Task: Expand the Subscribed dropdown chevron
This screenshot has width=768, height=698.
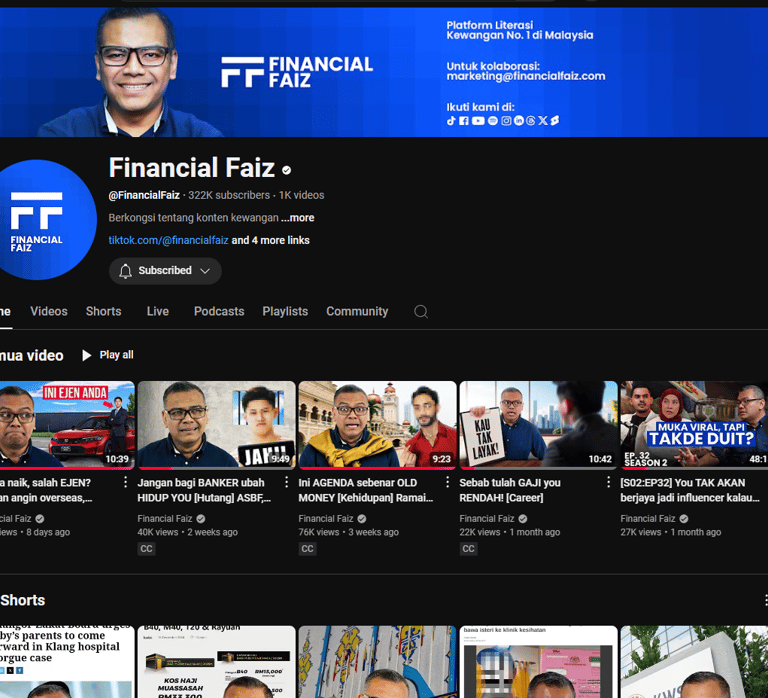Action: coord(205,271)
